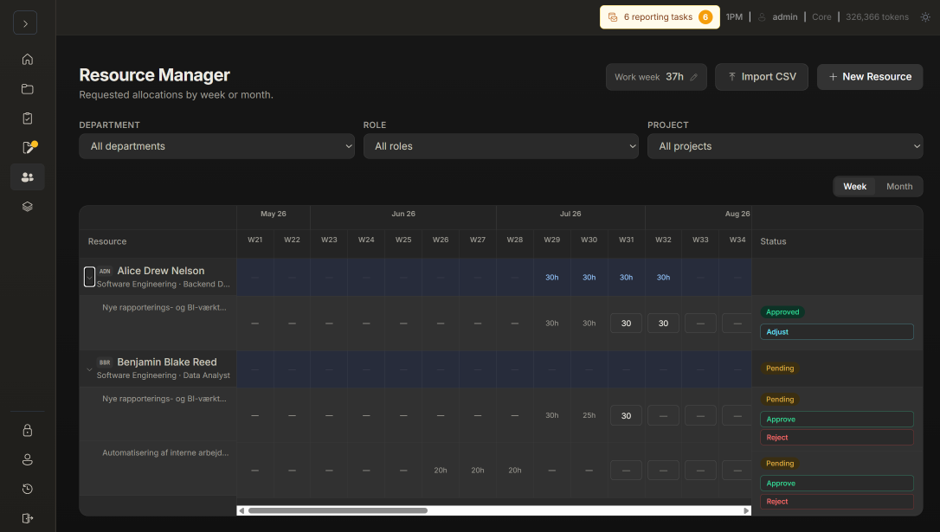The width and height of the screenshot is (940, 532).
Task: Click Benjamin's header row Pending badge
Action: [779, 368]
